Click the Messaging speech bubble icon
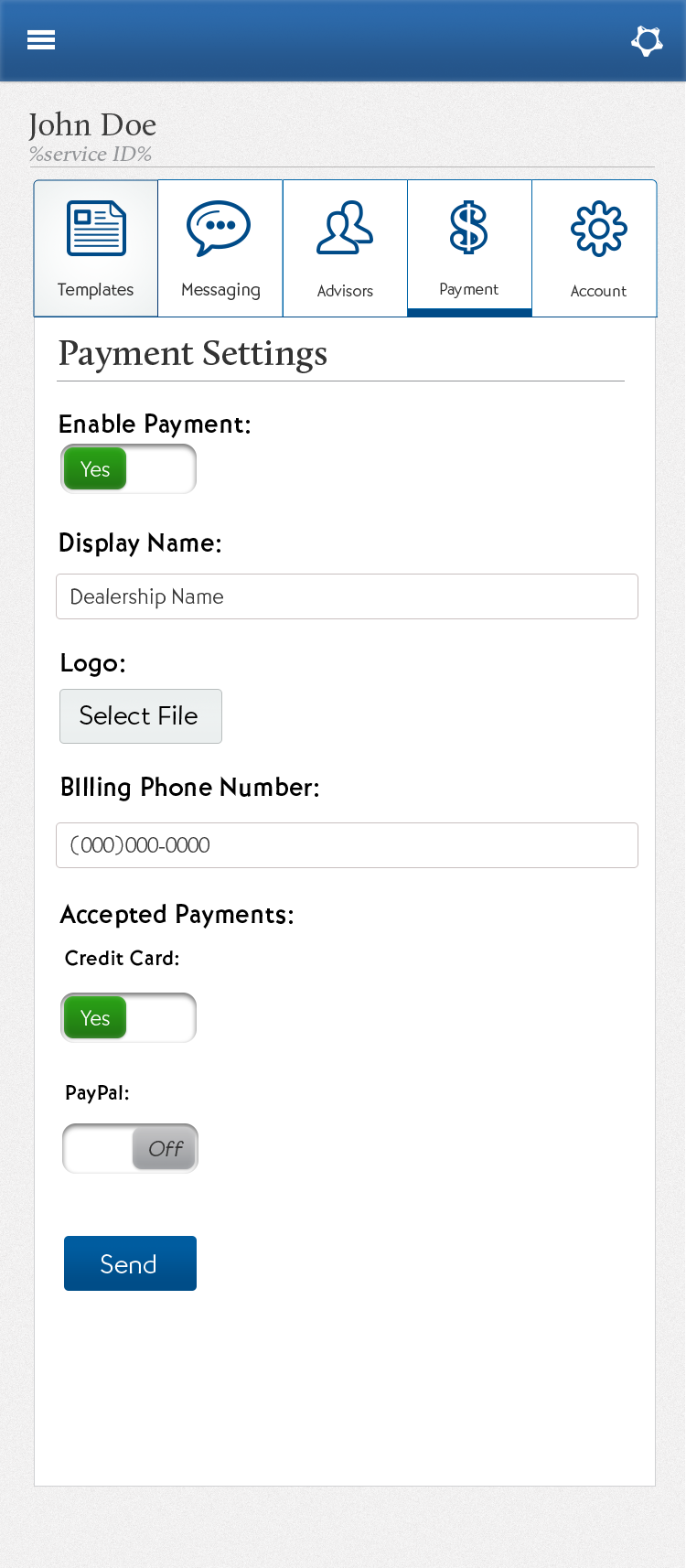Screen dimensions: 686x1568 (219, 228)
